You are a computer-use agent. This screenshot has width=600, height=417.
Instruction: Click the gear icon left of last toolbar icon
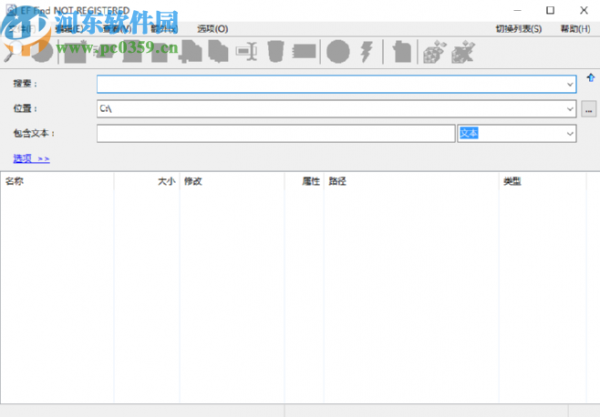pyautogui.click(x=433, y=49)
